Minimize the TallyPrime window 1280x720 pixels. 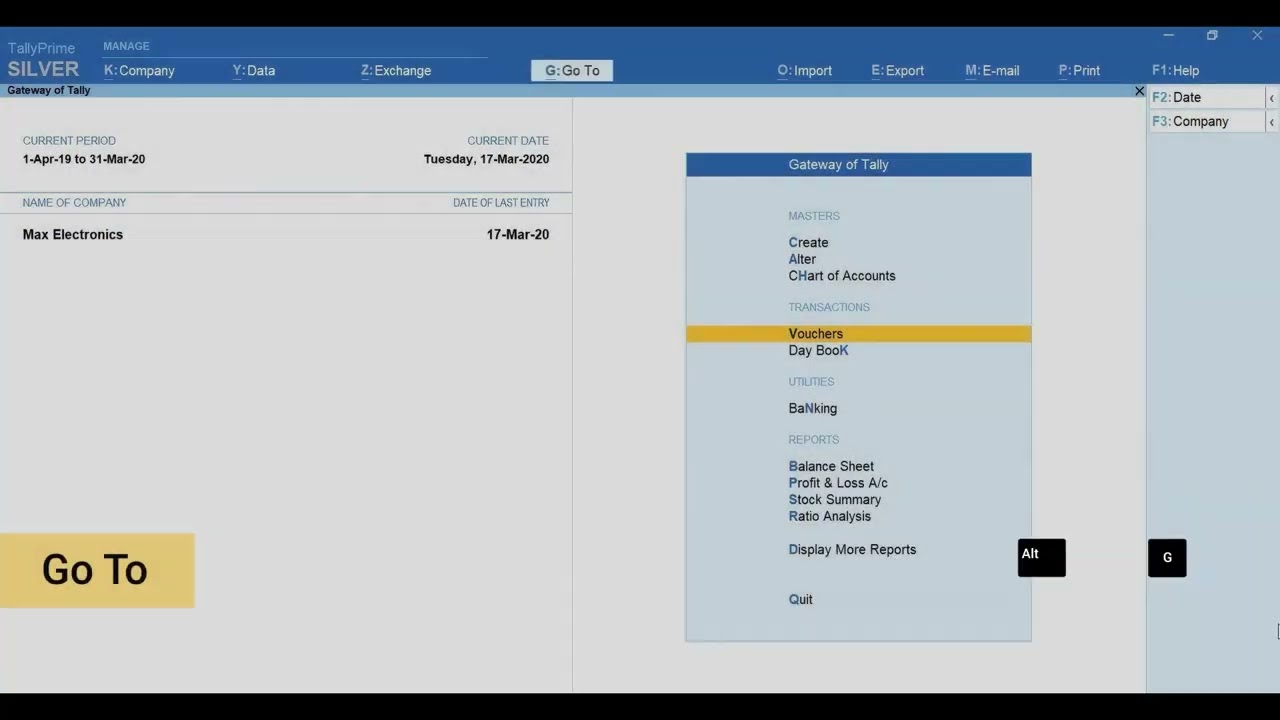click(1168, 35)
